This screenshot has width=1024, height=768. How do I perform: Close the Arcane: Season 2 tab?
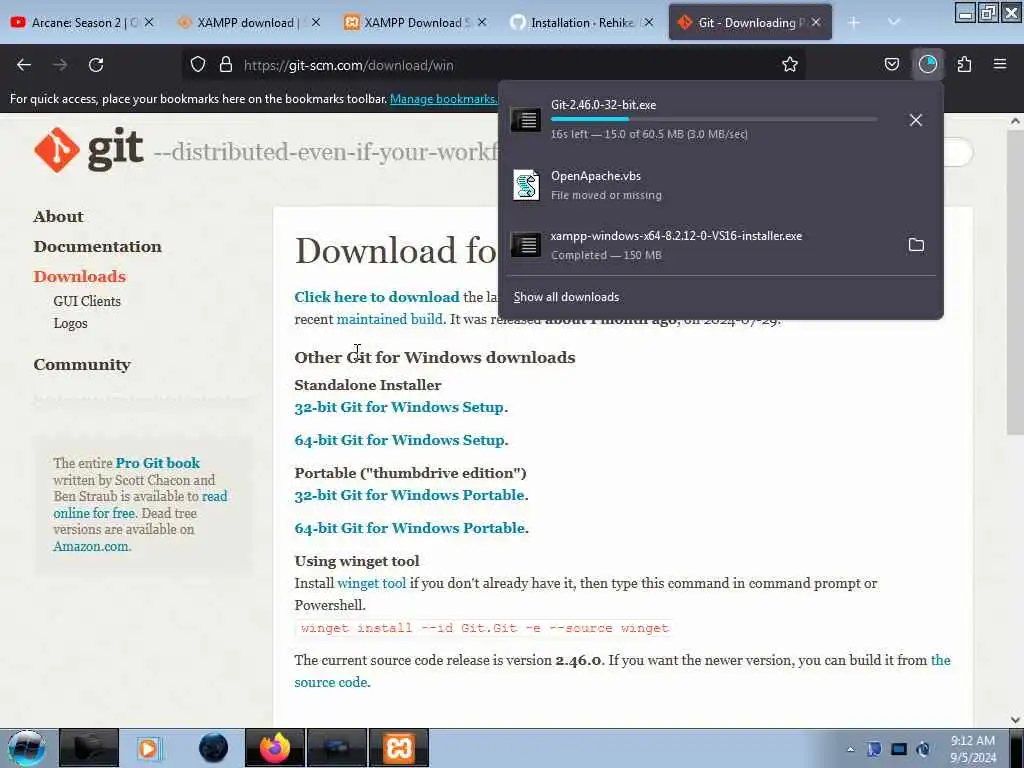tap(149, 22)
